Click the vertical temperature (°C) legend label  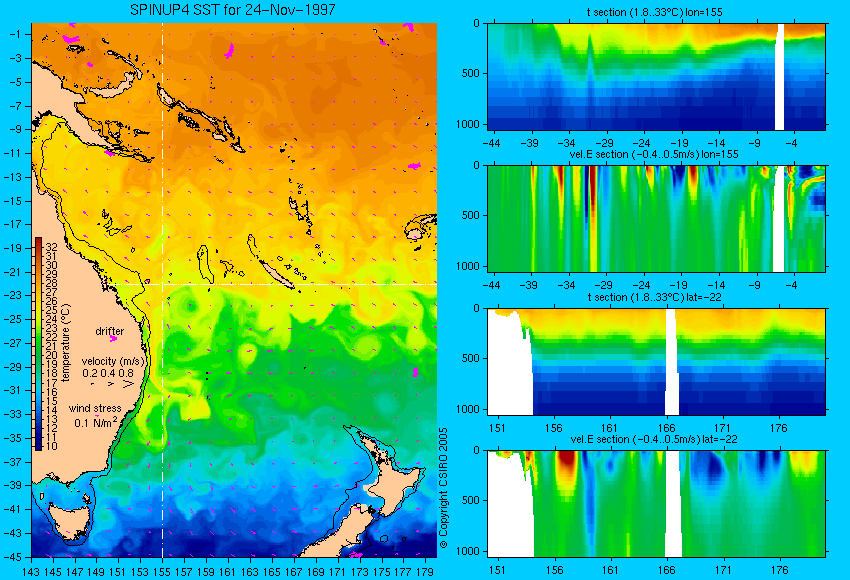[66, 343]
